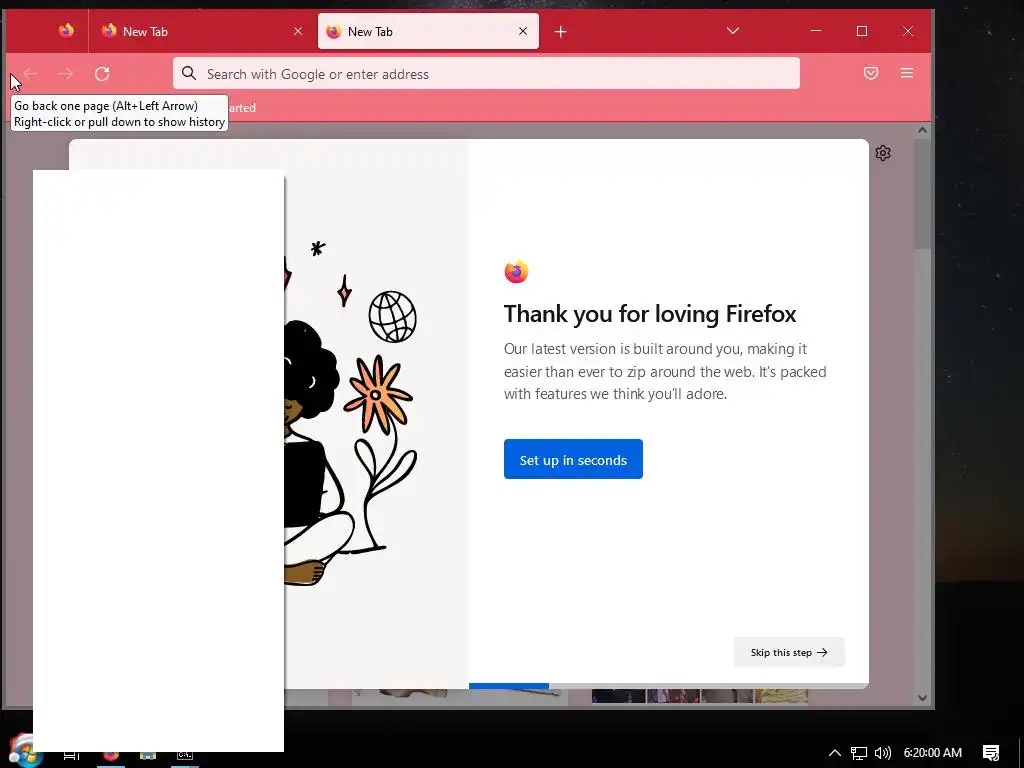1024x768 pixels.
Task: Reload the current page
Action: coord(102,74)
